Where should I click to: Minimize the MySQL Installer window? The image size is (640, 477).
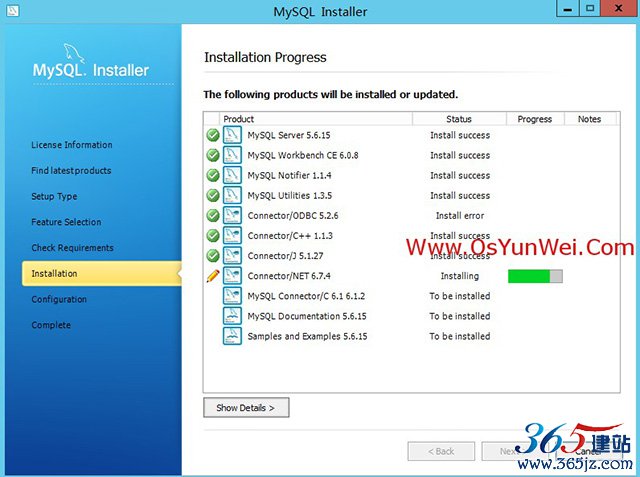(568, 8)
